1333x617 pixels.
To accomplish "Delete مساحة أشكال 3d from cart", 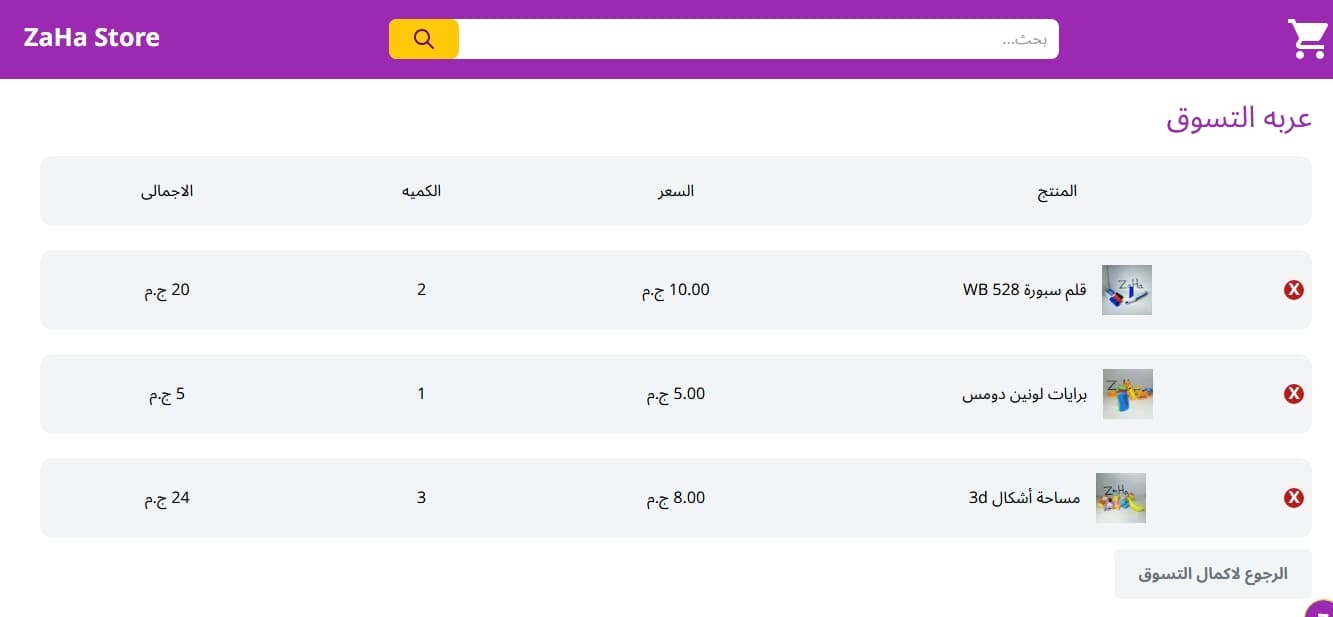I will (1293, 498).
